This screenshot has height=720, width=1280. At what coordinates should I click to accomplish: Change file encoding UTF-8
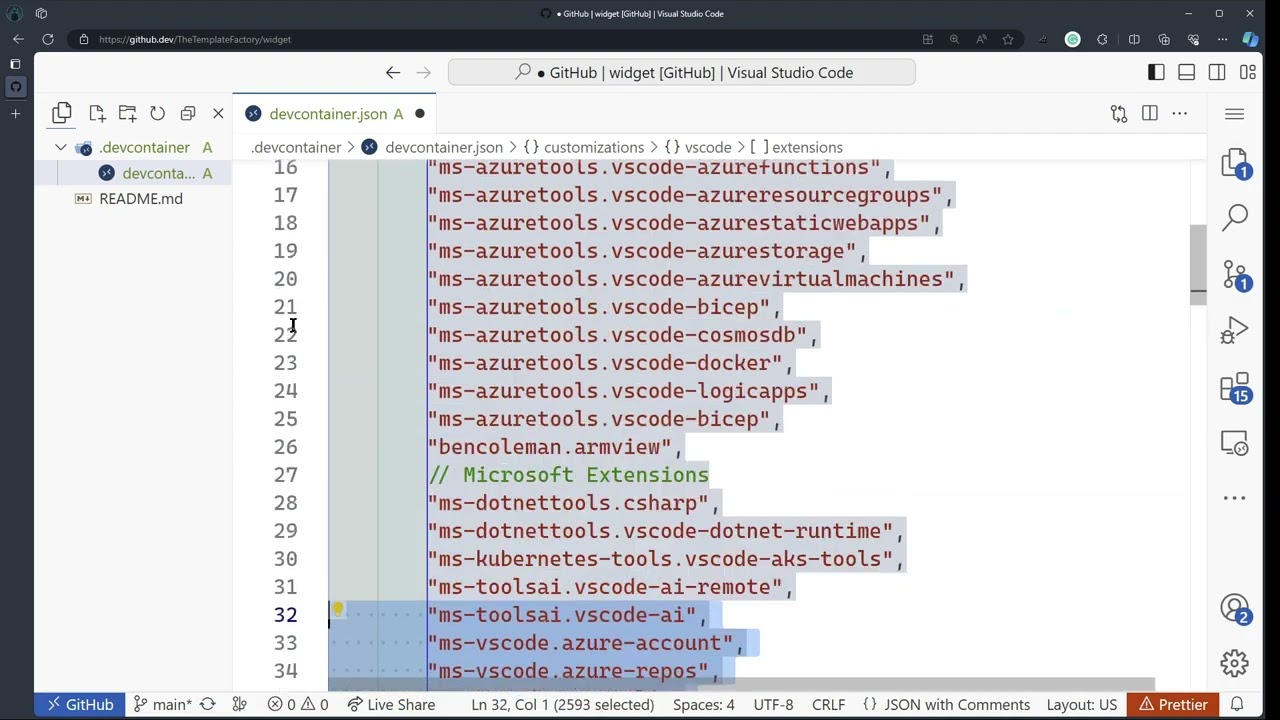773,704
